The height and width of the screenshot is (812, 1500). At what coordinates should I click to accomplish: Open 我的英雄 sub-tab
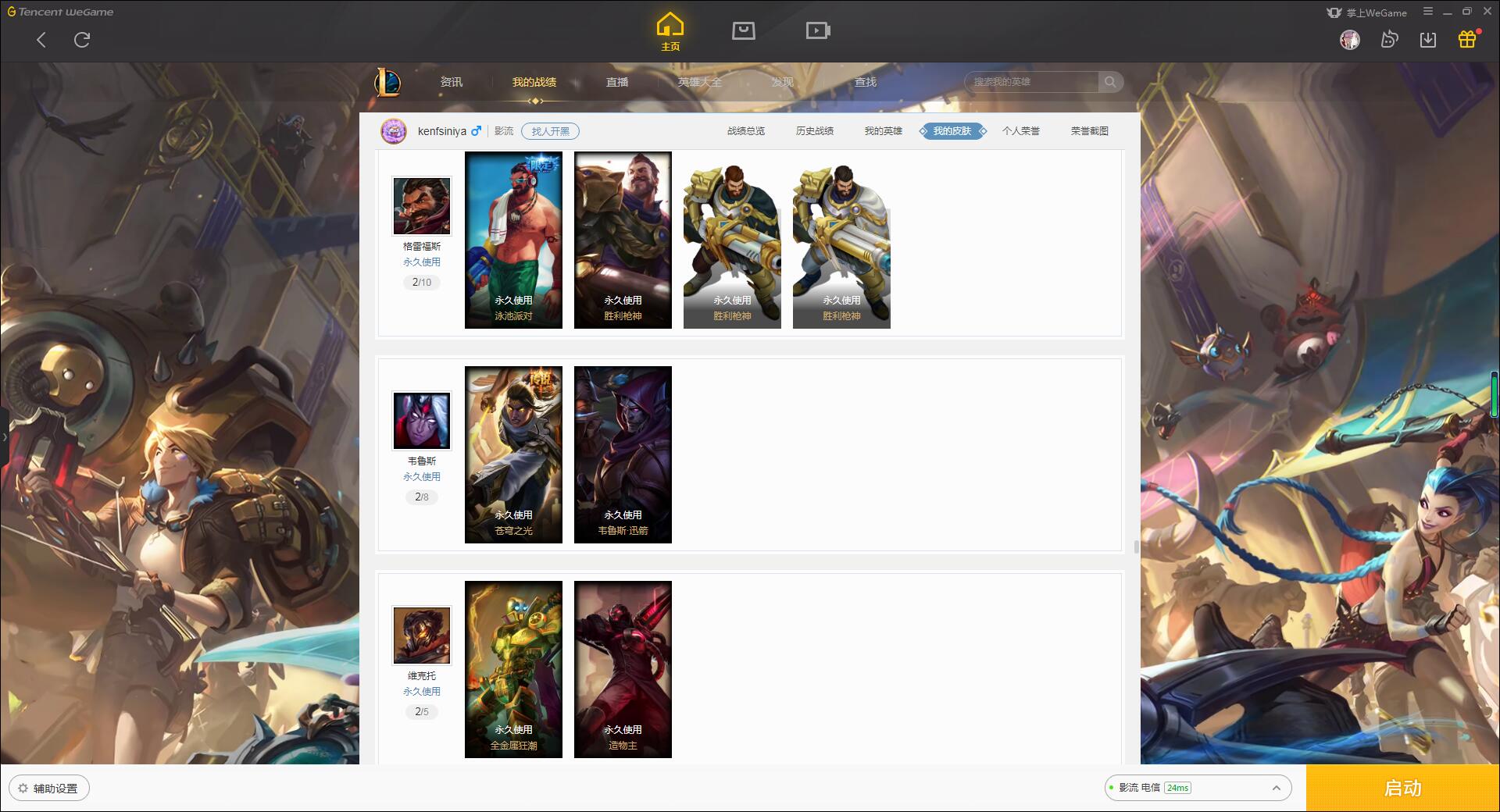pos(883,131)
